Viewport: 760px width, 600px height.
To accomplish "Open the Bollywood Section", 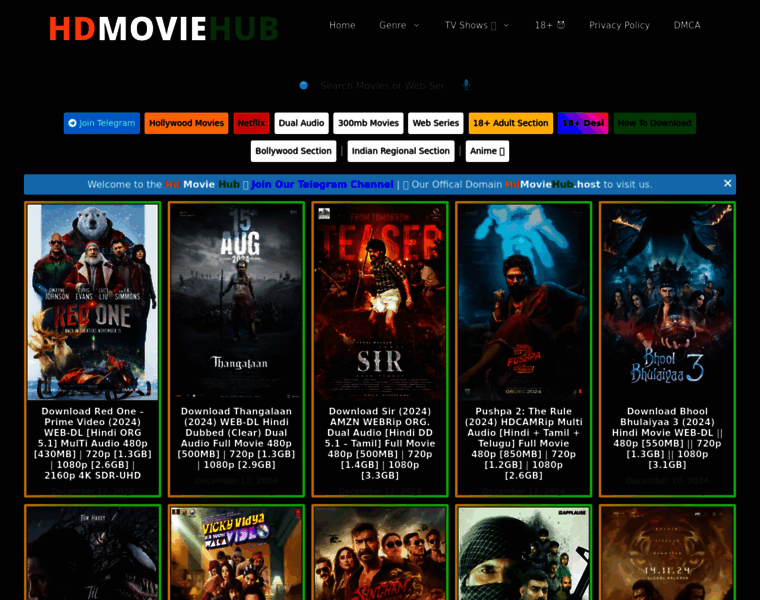I will (x=293, y=151).
